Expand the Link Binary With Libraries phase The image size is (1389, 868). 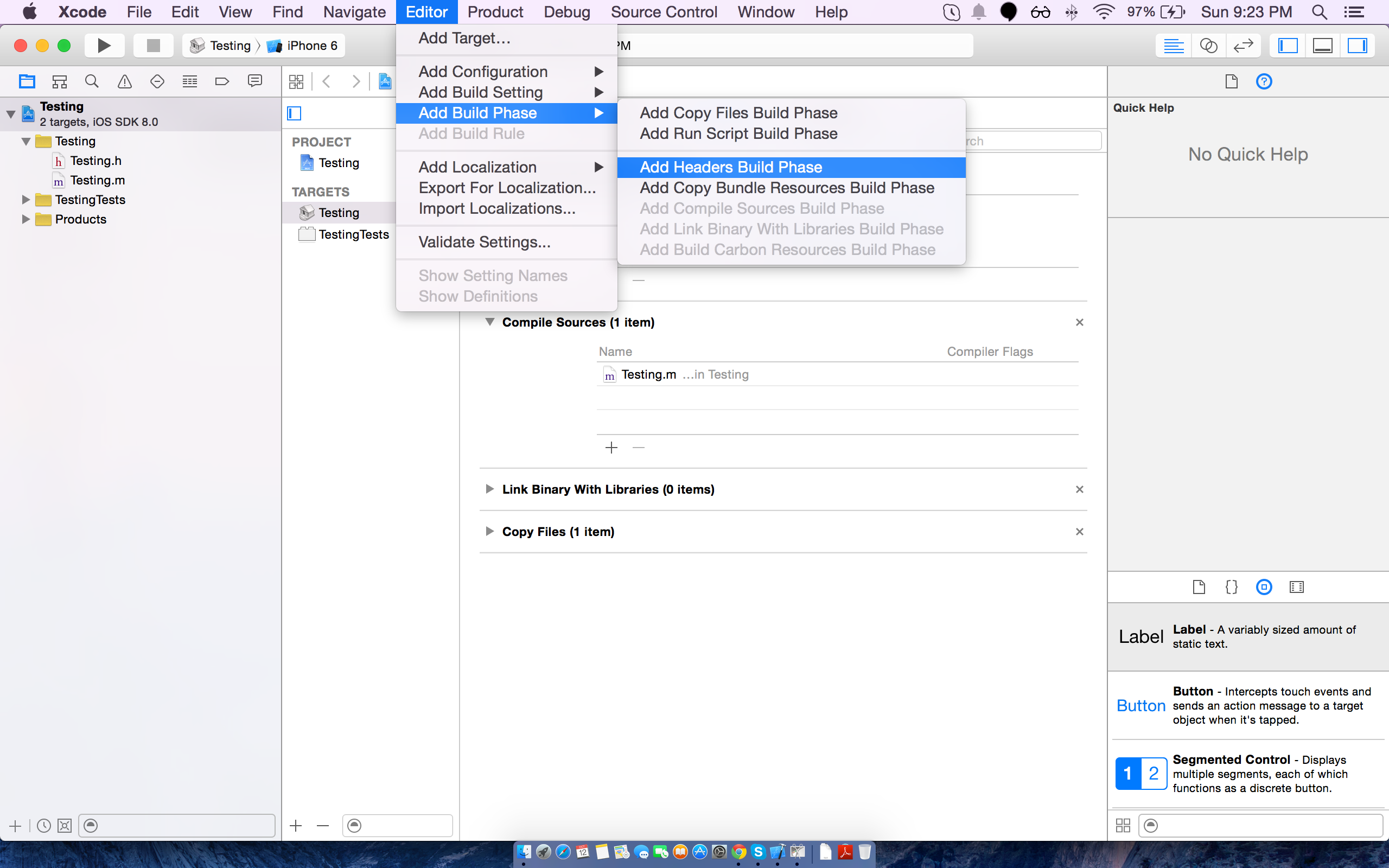pos(489,489)
